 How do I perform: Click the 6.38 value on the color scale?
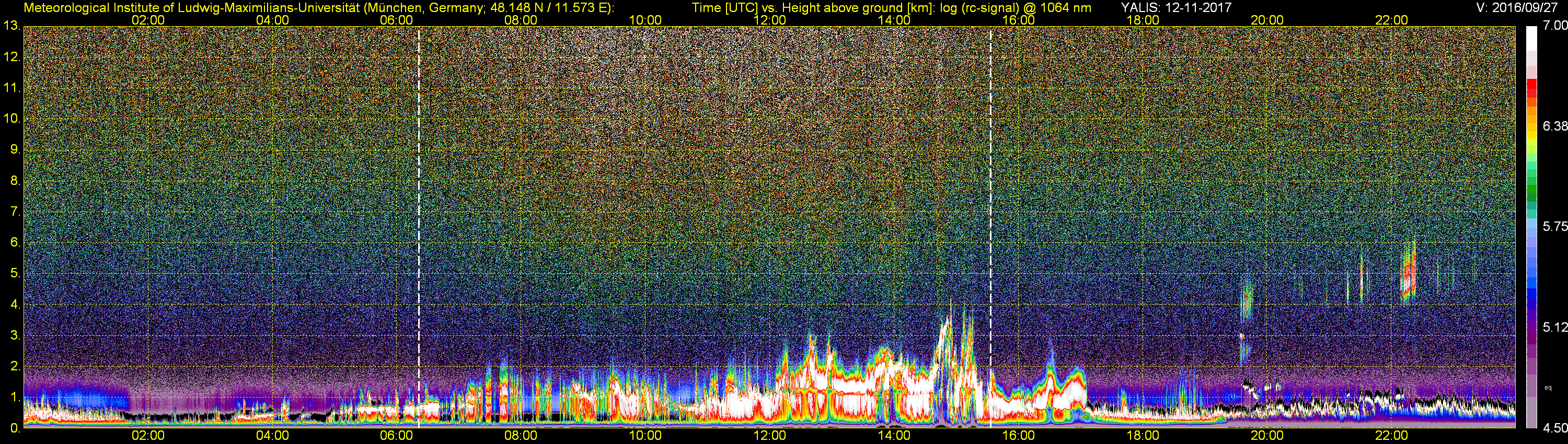pyautogui.click(x=1554, y=126)
